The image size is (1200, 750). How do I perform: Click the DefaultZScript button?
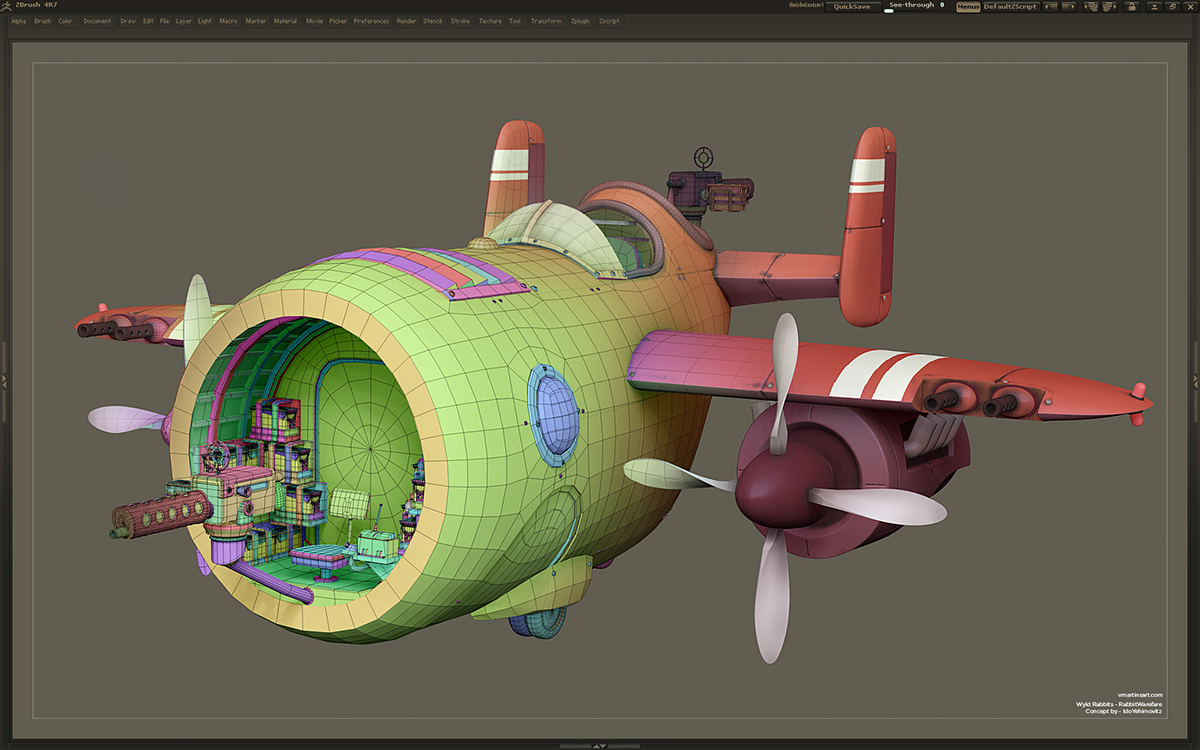tap(1011, 6)
